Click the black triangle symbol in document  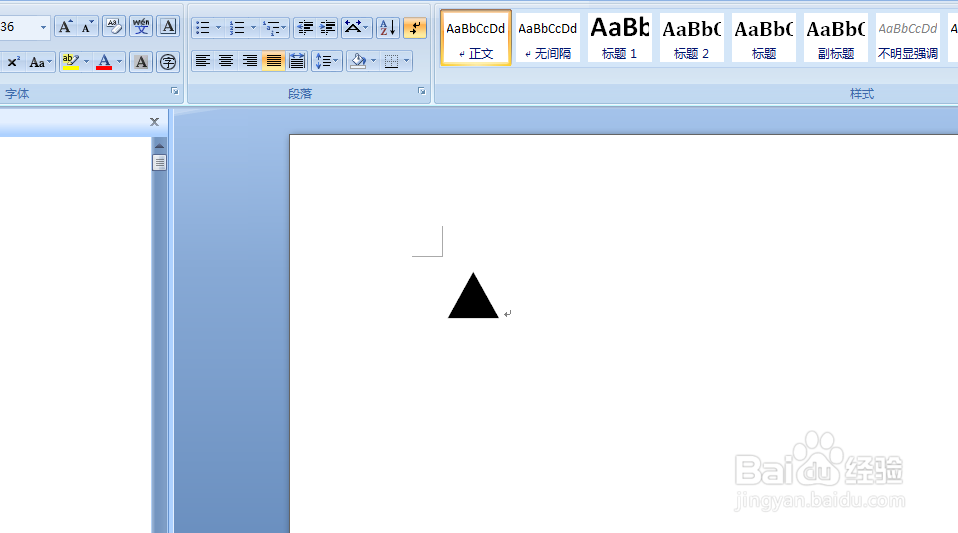click(473, 296)
